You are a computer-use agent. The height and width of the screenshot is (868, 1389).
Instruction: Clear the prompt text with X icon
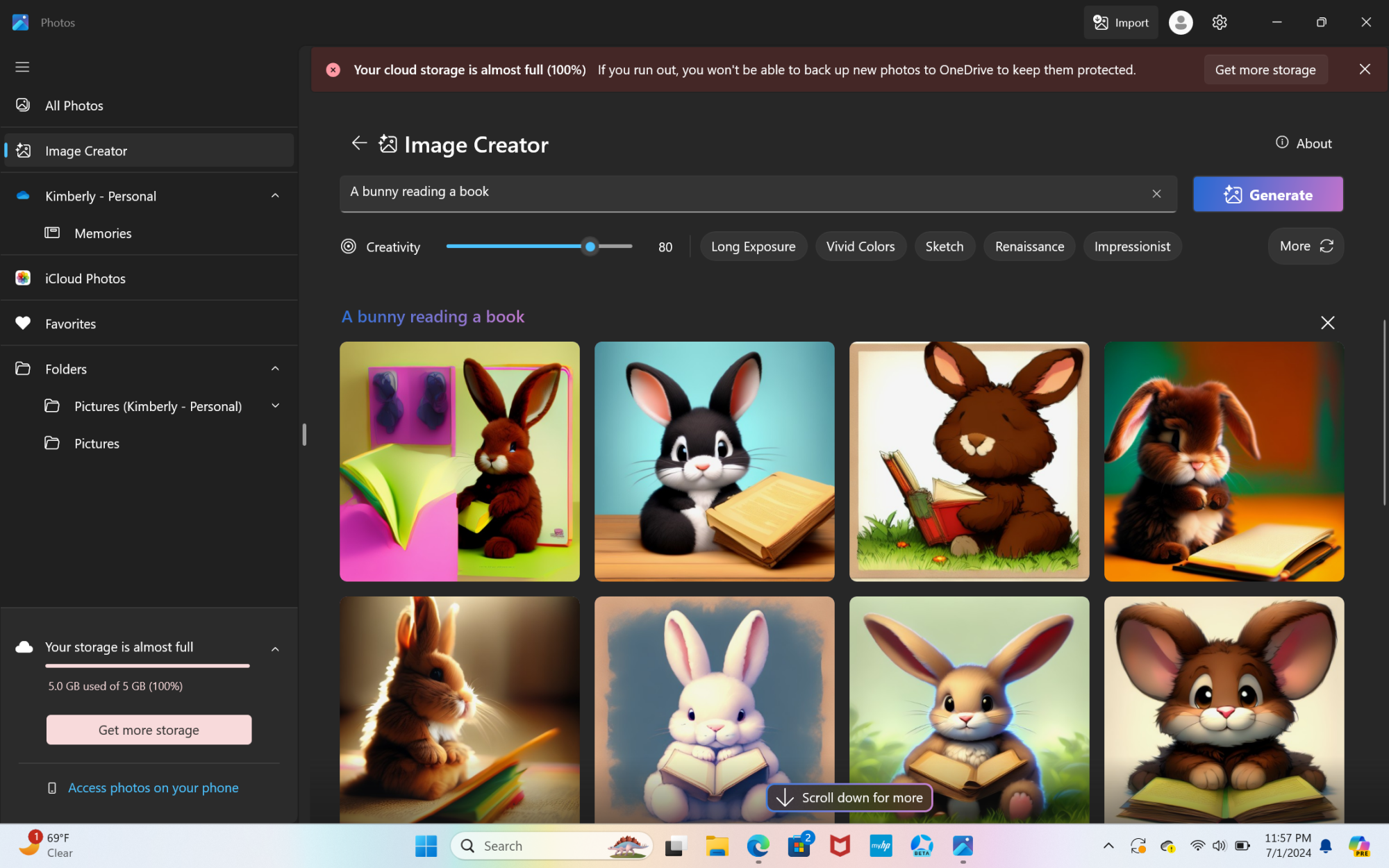(1156, 194)
